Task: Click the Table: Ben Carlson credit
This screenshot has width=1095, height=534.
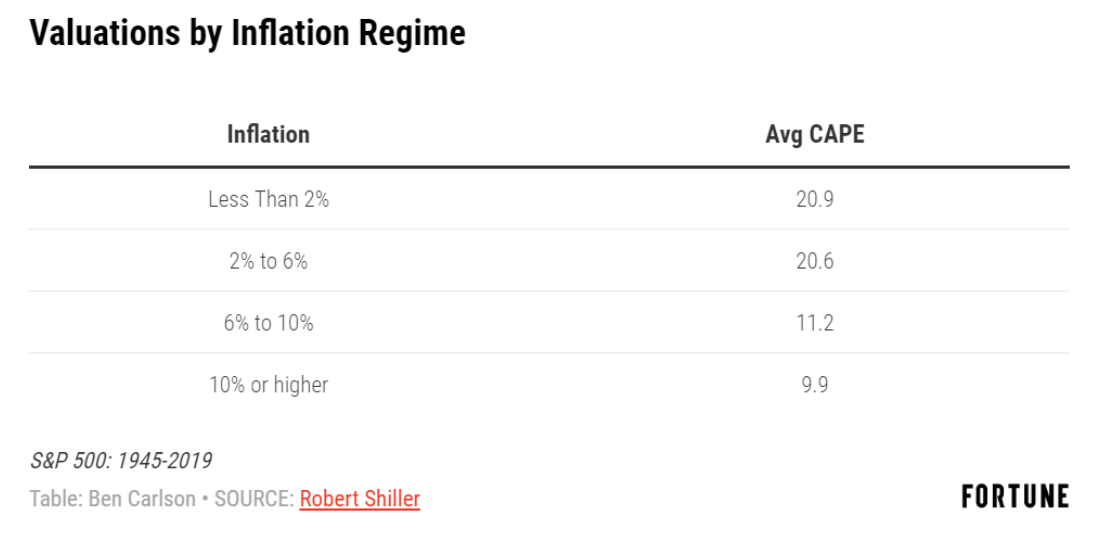Action: point(112,499)
